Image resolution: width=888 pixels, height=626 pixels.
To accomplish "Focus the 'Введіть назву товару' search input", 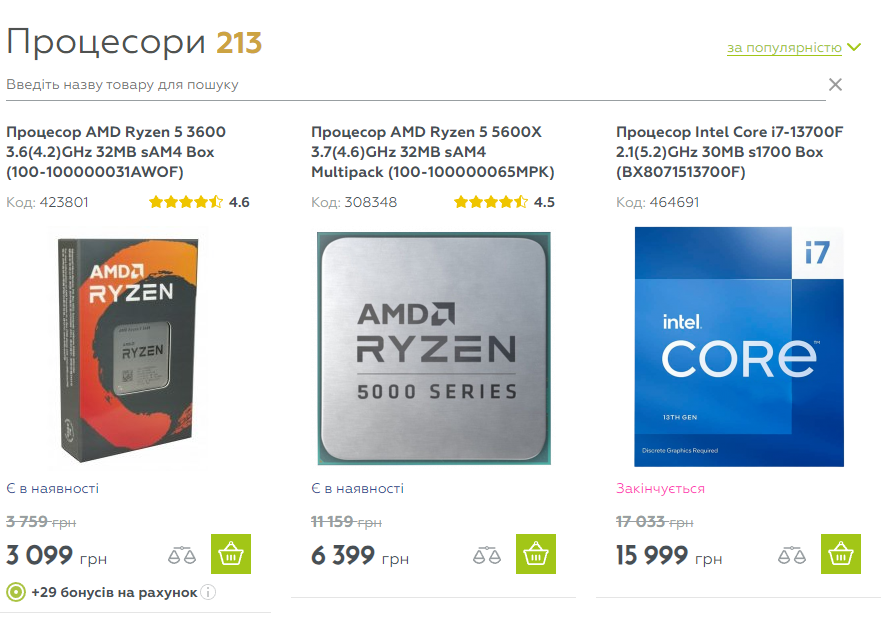I will [416, 85].
